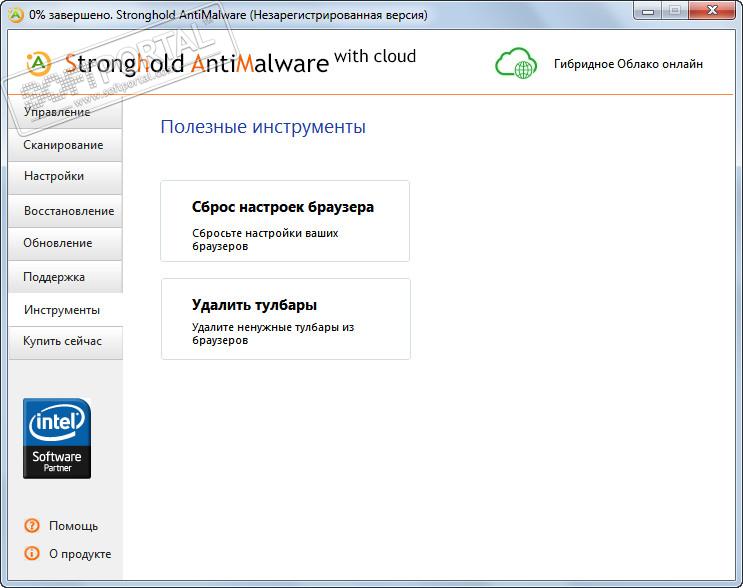Screen dimensions: 743x588
Task: Switch to the Сканирование tab
Action: pyautogui.click(x=65, y=145)
